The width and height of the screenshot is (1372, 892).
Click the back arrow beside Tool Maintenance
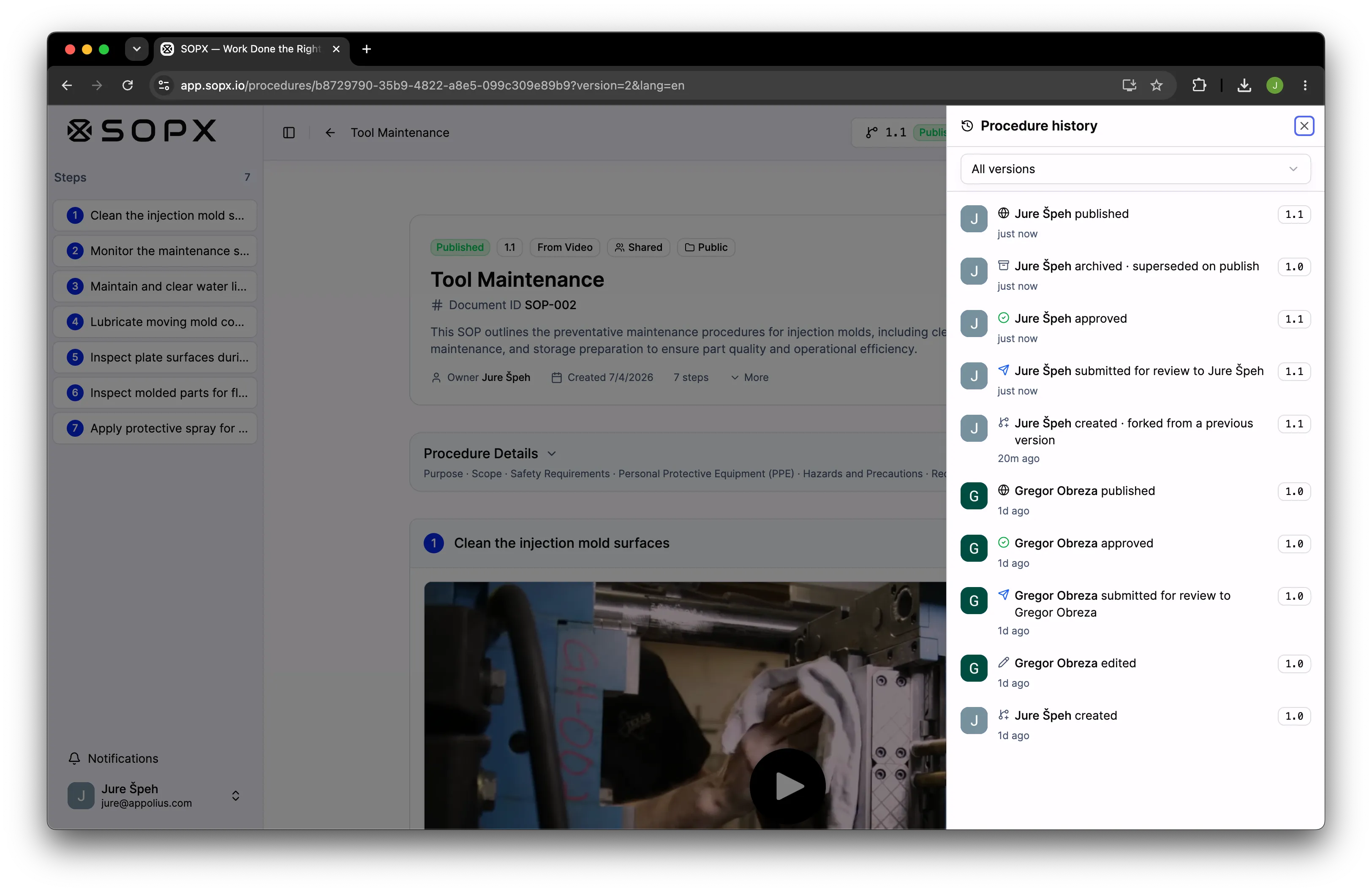click(330, 133)
